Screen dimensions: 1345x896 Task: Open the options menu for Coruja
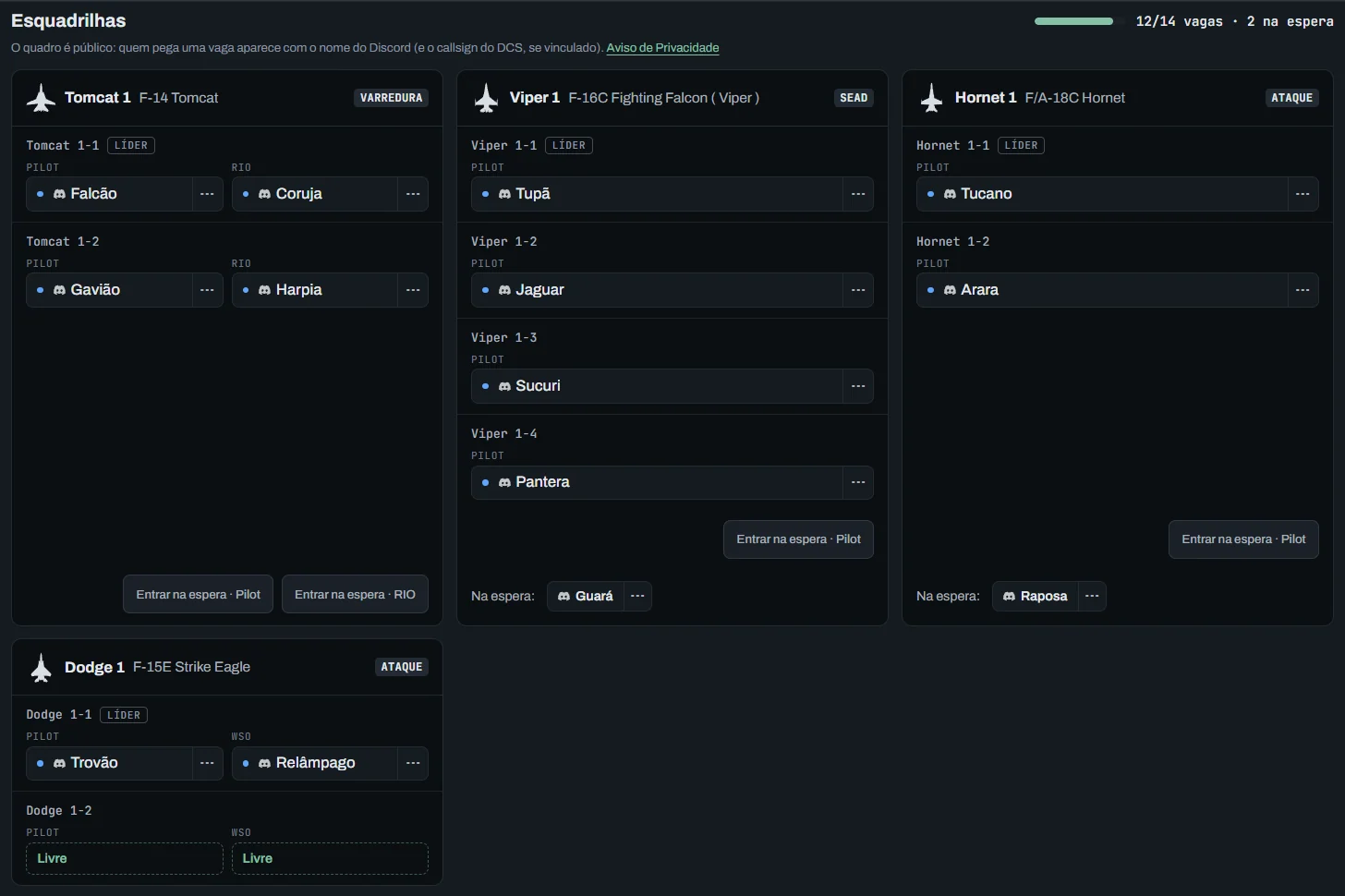point(413,194)
